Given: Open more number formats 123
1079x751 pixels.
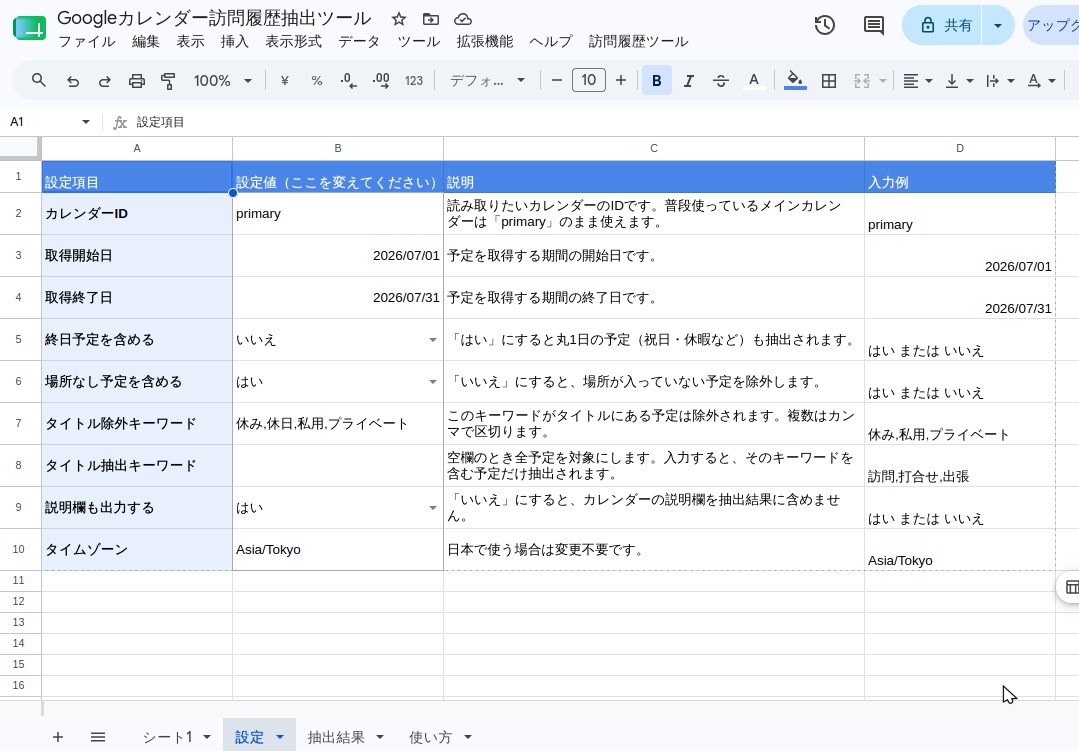Looking at the screenshot, I should 414,81.
